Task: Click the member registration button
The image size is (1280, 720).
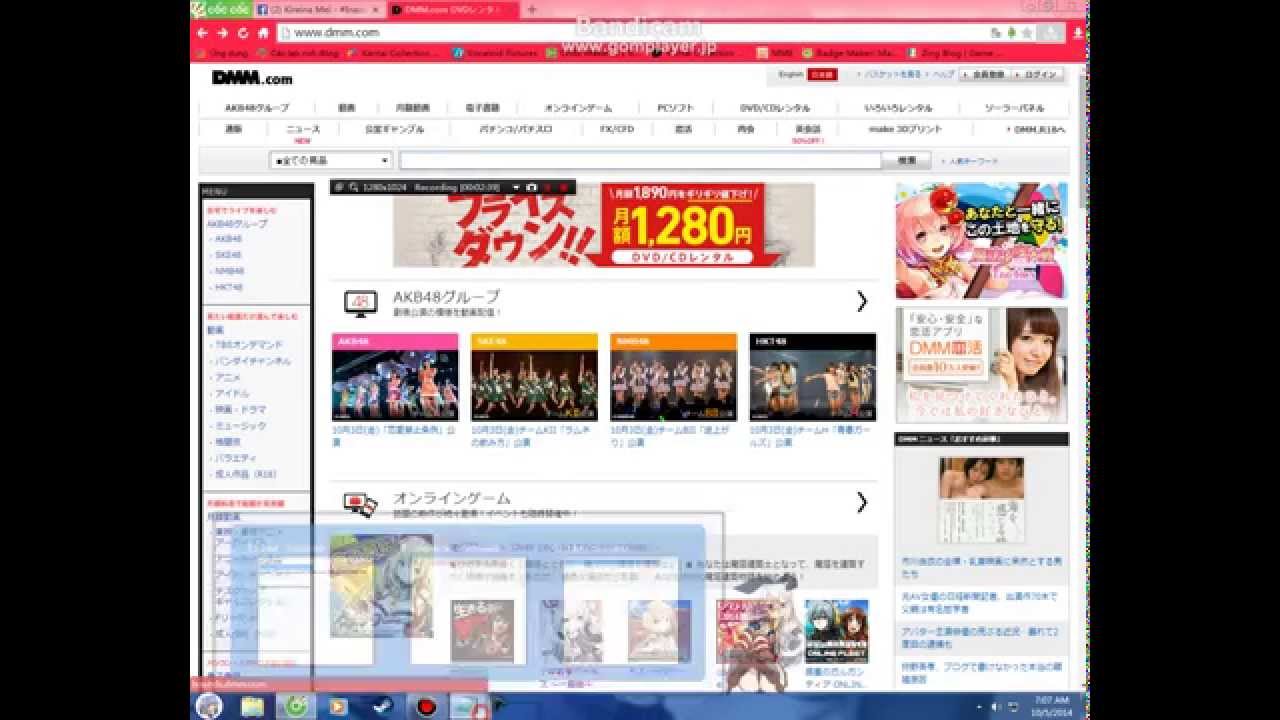Action: click(983, 75)
